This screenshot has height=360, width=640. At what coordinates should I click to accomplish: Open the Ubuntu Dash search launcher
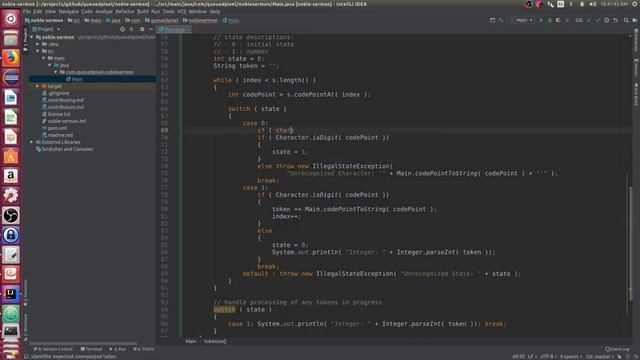click(11, 19)
